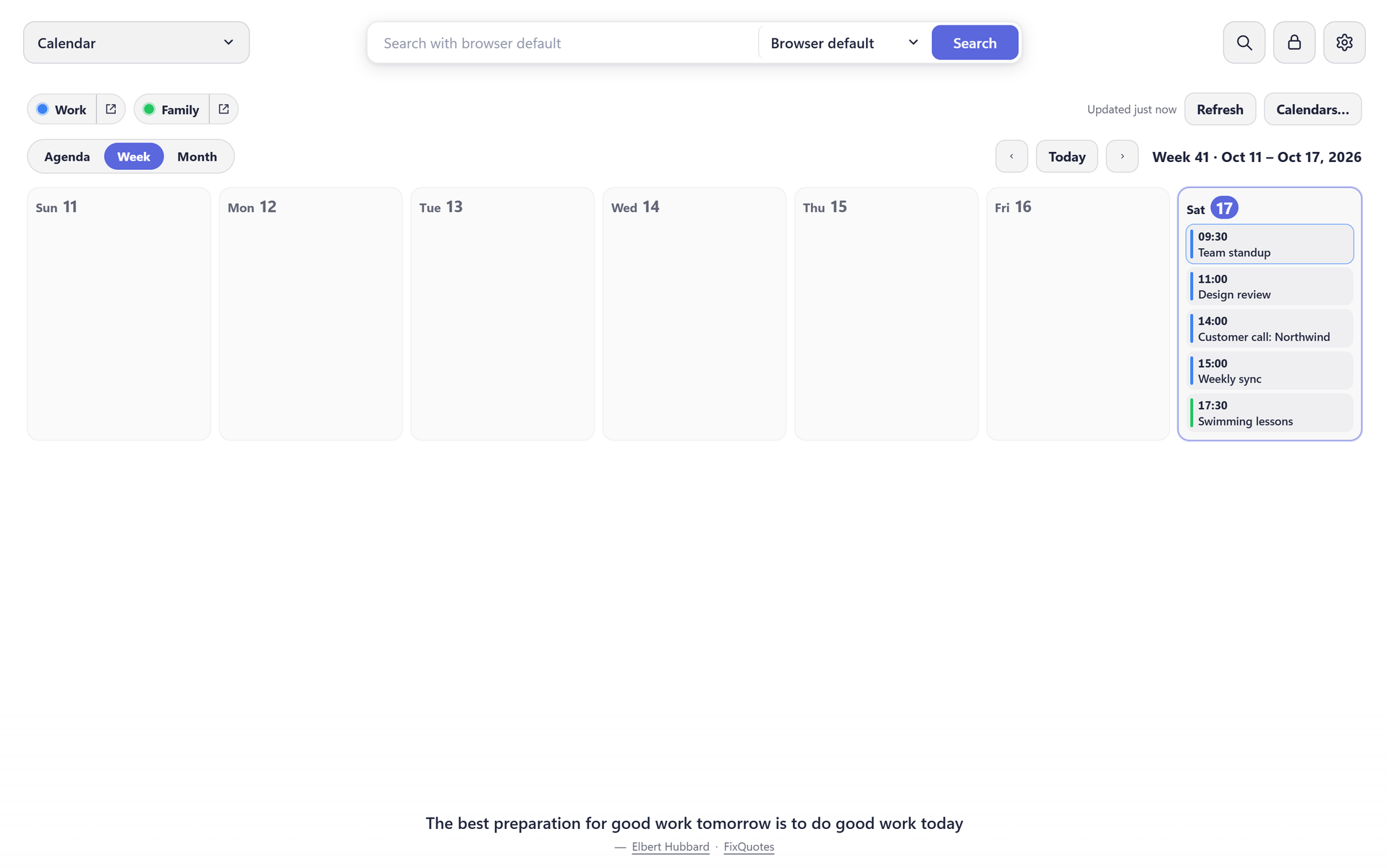Click the Week 41 date range label
1389x868 pixels.
click(1257, 157)
